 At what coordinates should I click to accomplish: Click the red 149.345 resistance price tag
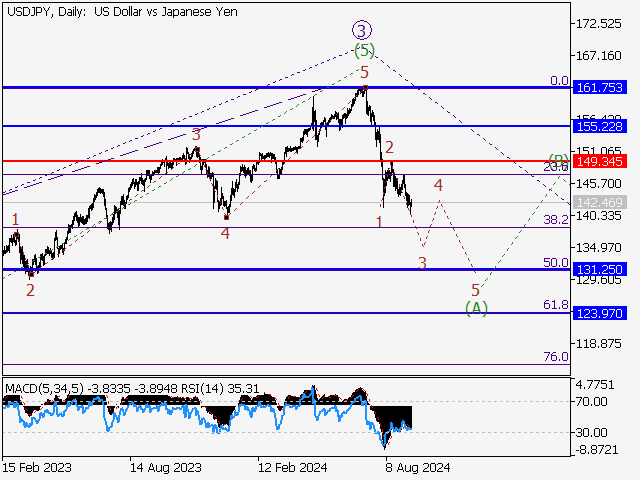pos(599,160)
